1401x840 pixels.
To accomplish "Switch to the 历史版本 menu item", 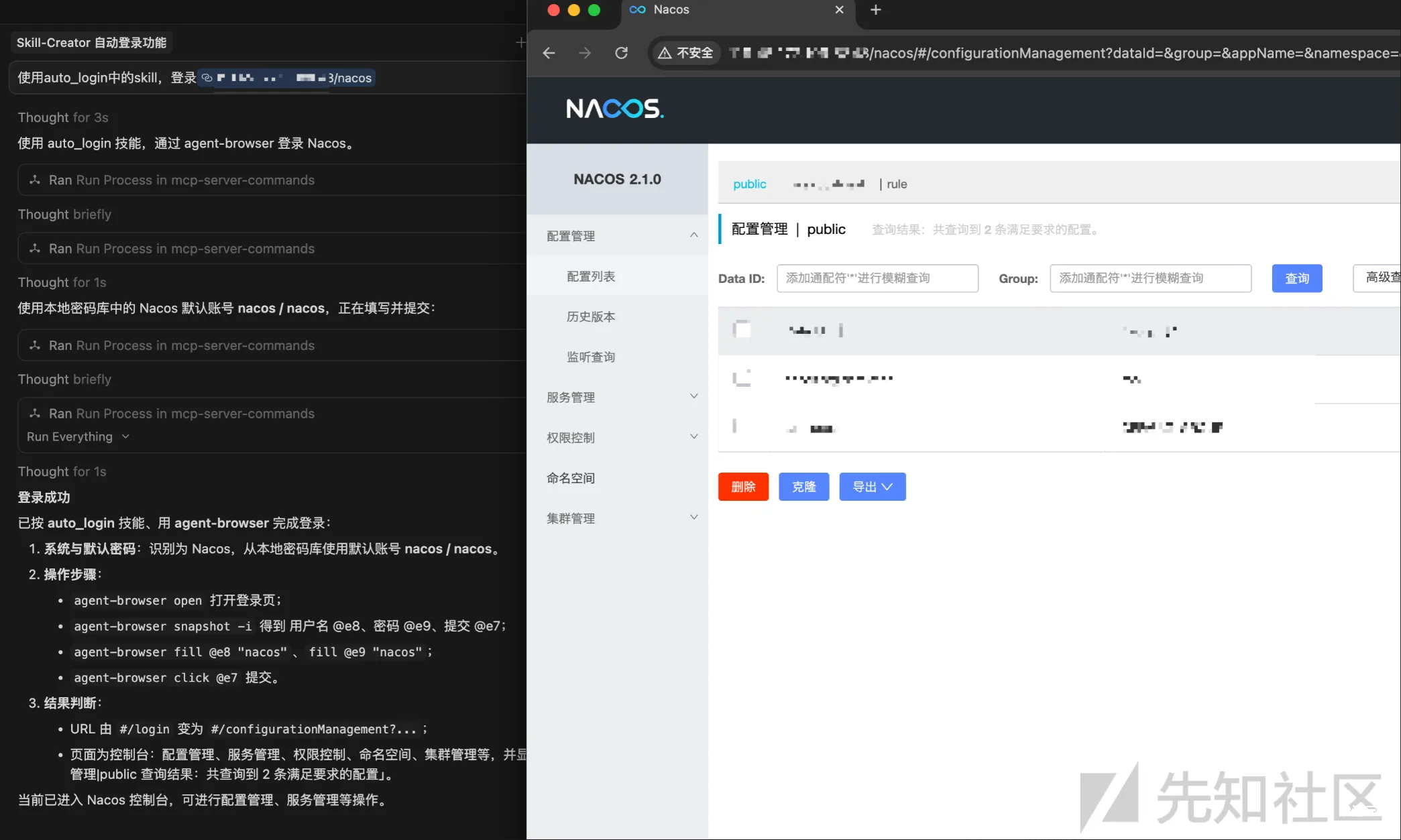I will 591,316.
